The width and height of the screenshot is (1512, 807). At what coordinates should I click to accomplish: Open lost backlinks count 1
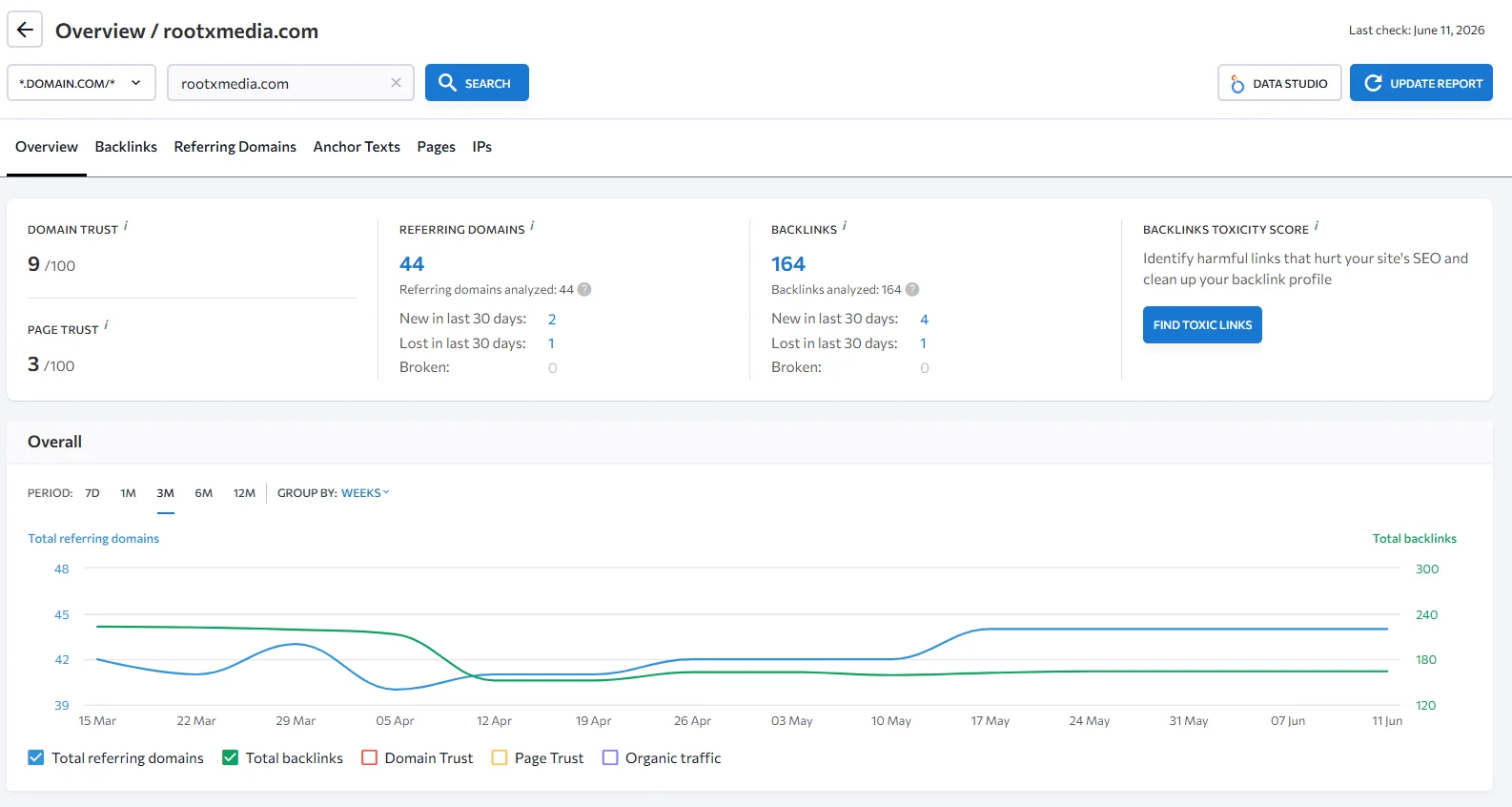[x=923, y=343]
